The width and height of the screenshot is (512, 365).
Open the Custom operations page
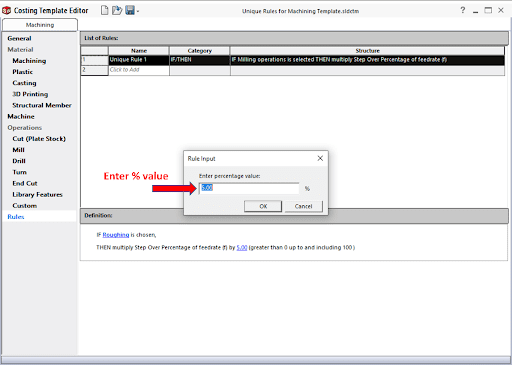(x=25, y=206)
